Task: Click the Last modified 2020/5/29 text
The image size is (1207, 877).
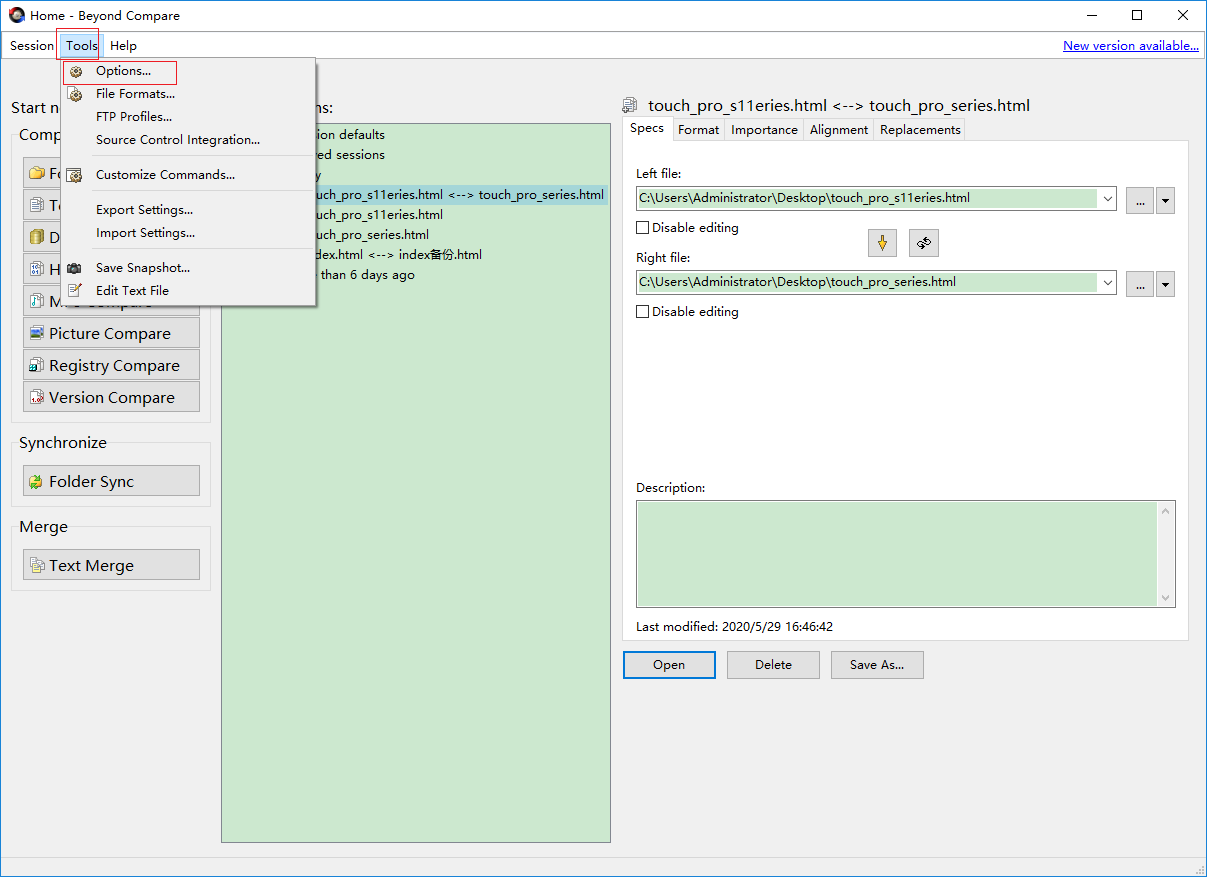Action: 735,627
